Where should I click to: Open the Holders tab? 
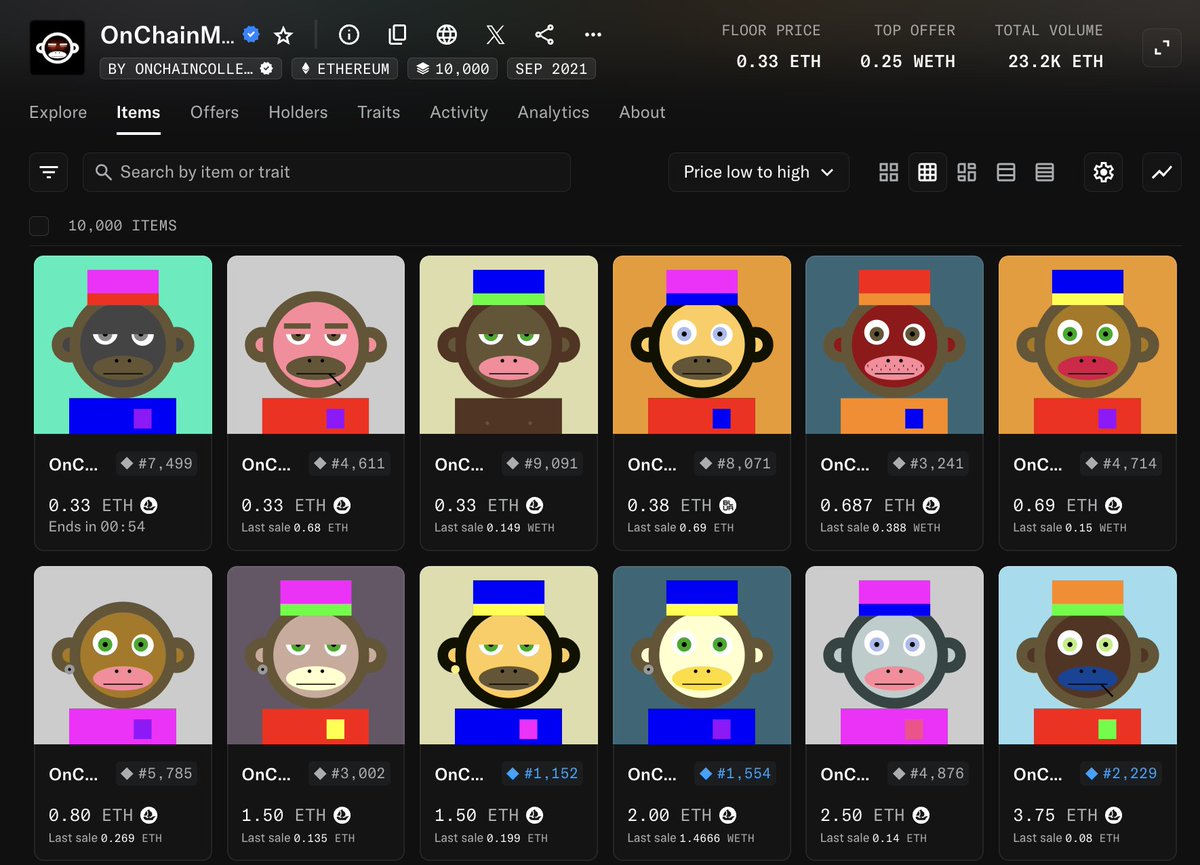298,112
